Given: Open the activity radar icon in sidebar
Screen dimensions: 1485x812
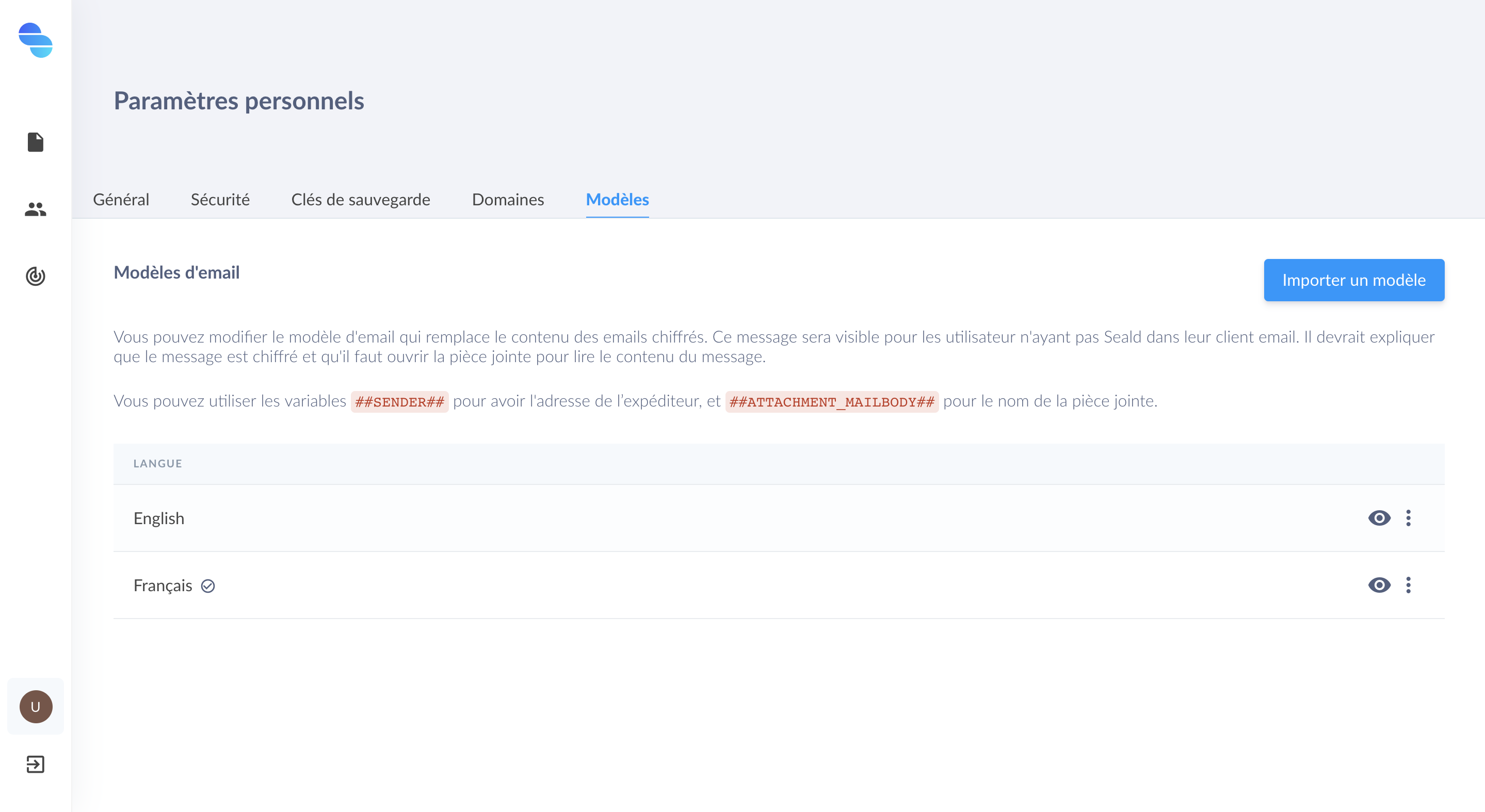Looking at the screenshot, I should tap(35, 276).
